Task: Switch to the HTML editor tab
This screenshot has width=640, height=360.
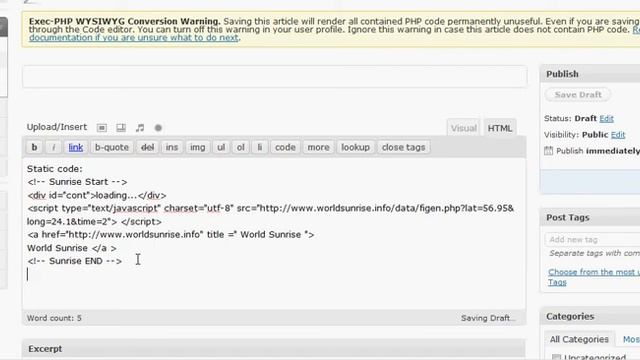Action: 500,128
